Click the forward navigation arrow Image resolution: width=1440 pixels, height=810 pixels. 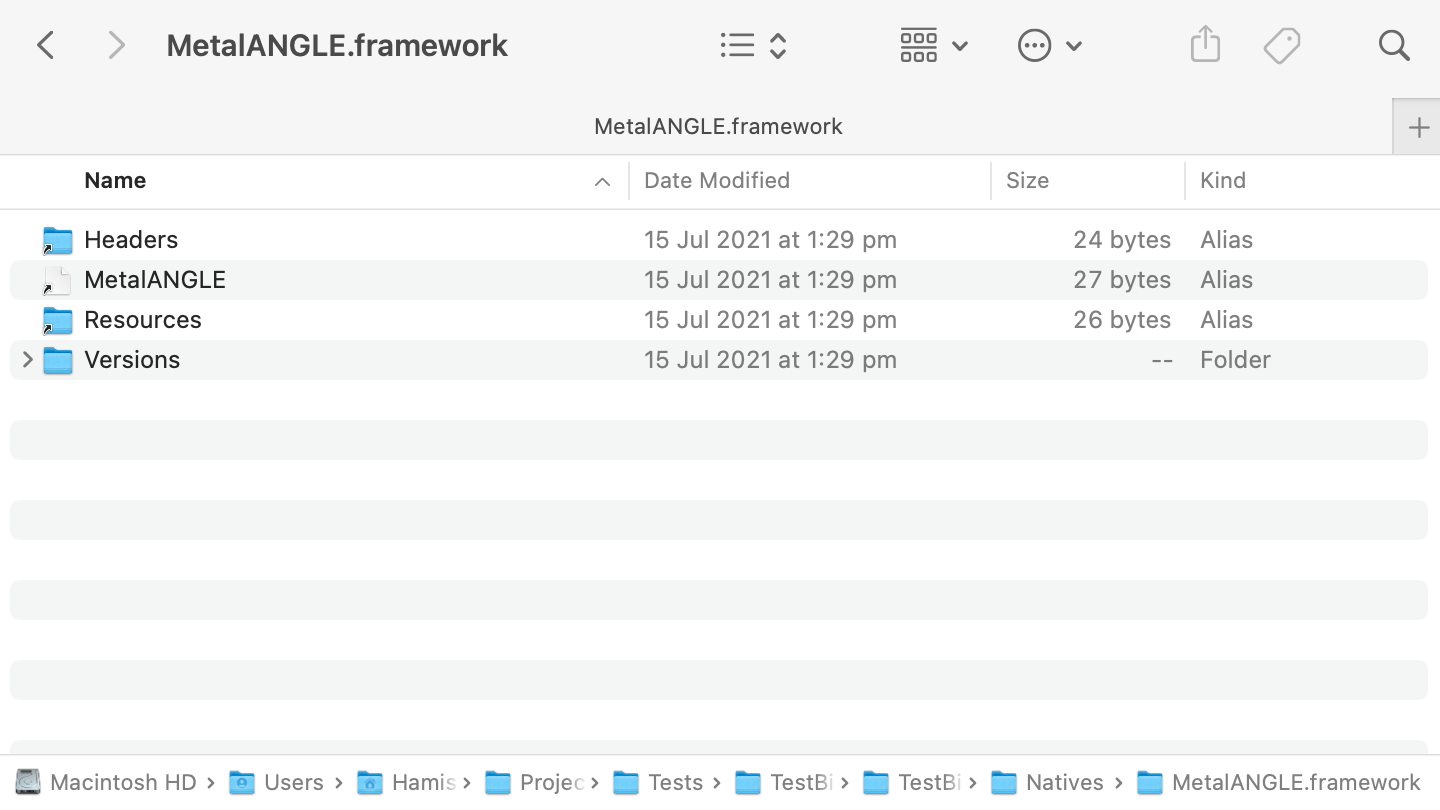pyautogui.click(x=115, y=44)
